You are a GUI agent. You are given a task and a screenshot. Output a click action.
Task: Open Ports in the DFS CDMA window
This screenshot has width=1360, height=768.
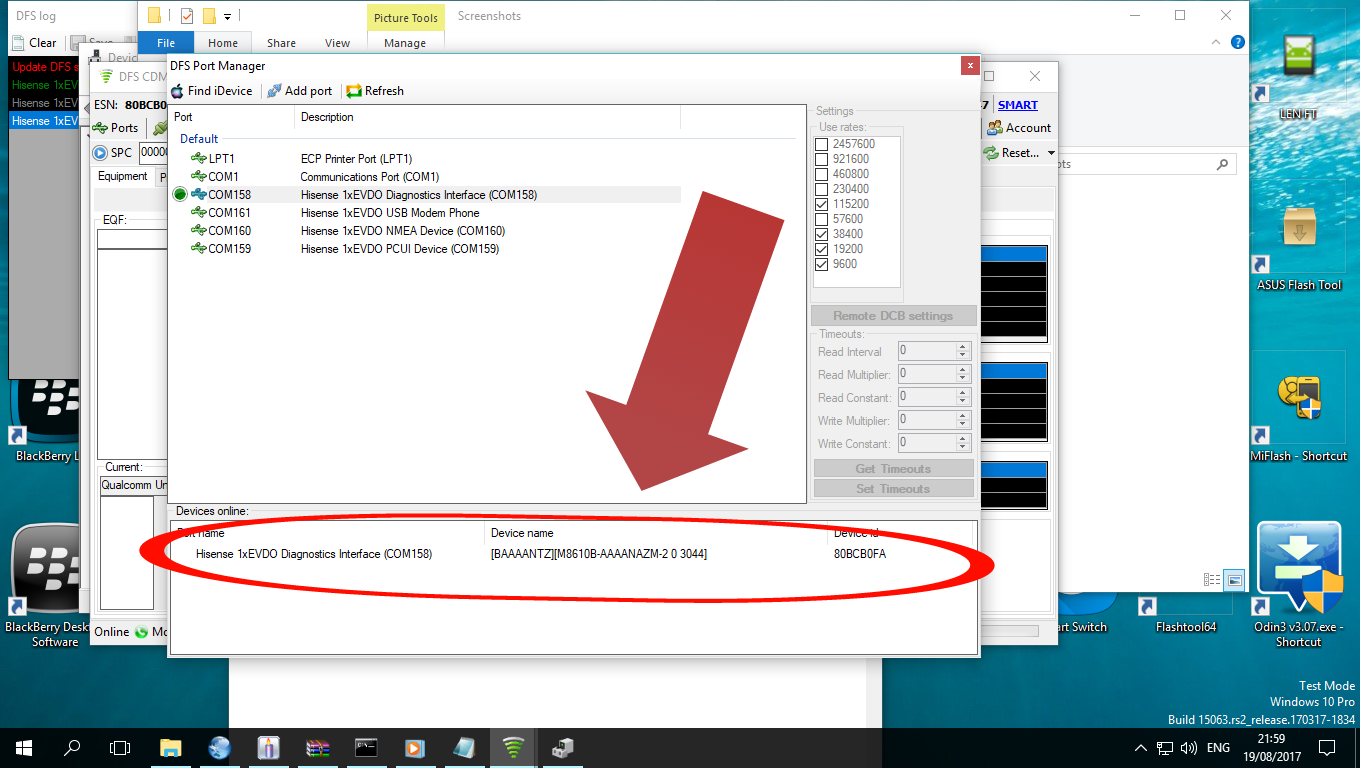coord(115,128)
